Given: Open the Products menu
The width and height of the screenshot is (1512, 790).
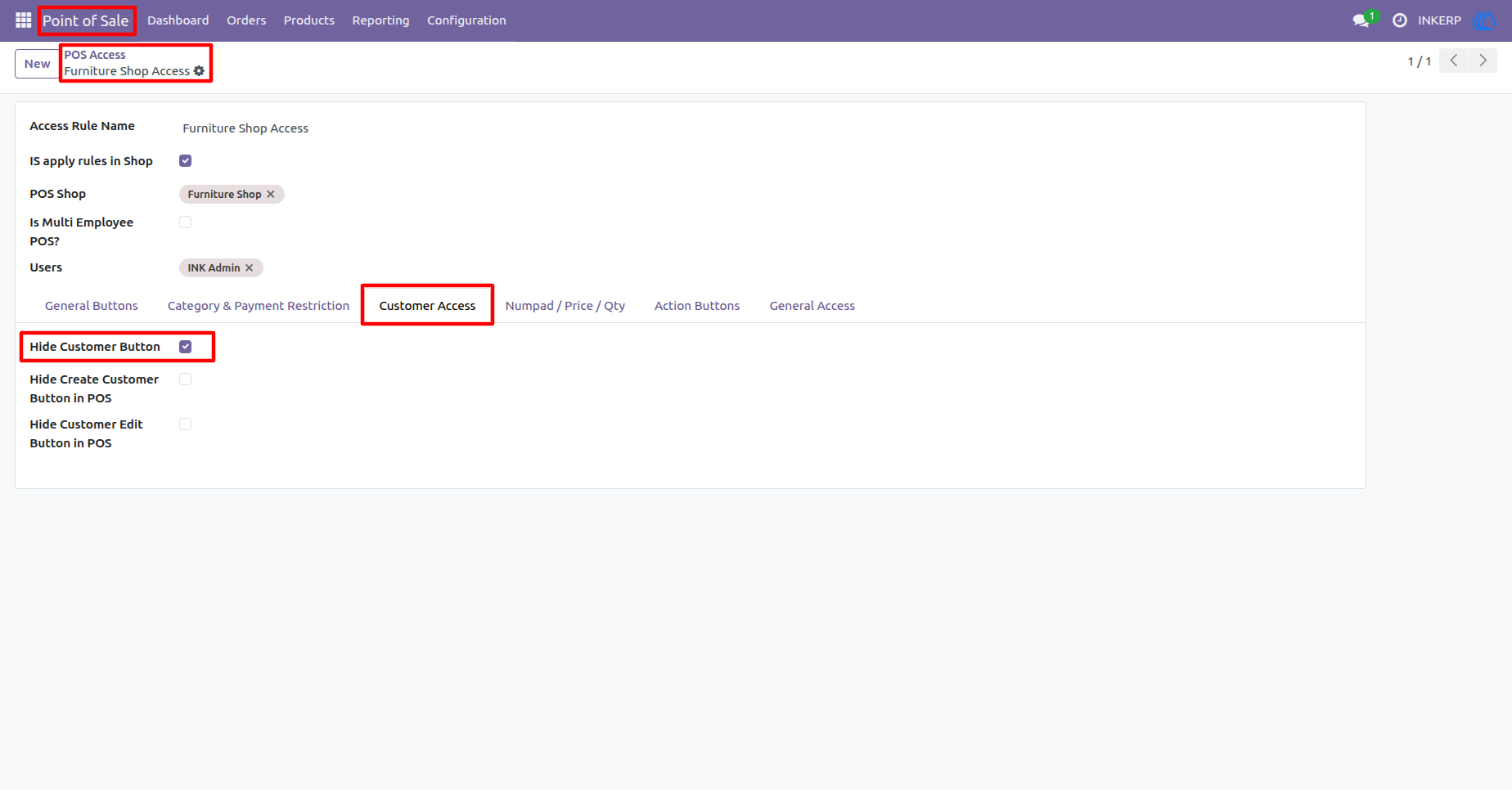Looking at the screenshot, I should [x=309, y=20].
